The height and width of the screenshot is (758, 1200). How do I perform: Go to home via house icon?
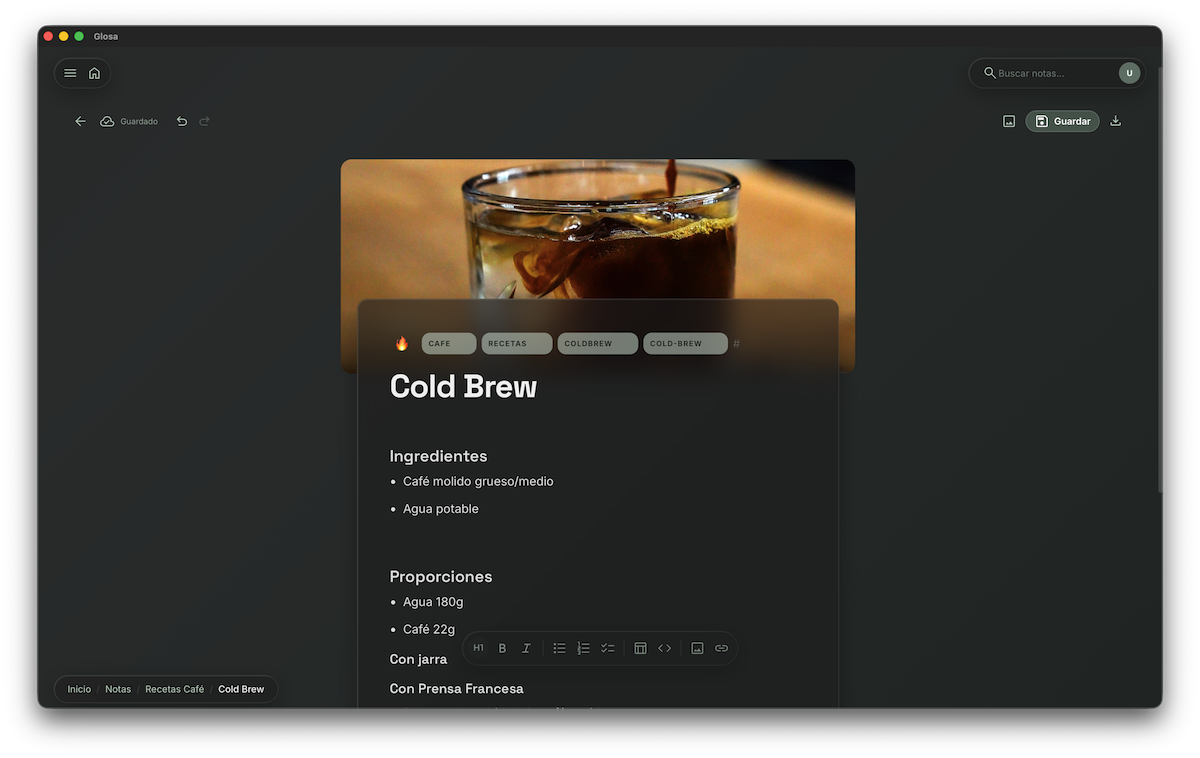click(94, 73)
